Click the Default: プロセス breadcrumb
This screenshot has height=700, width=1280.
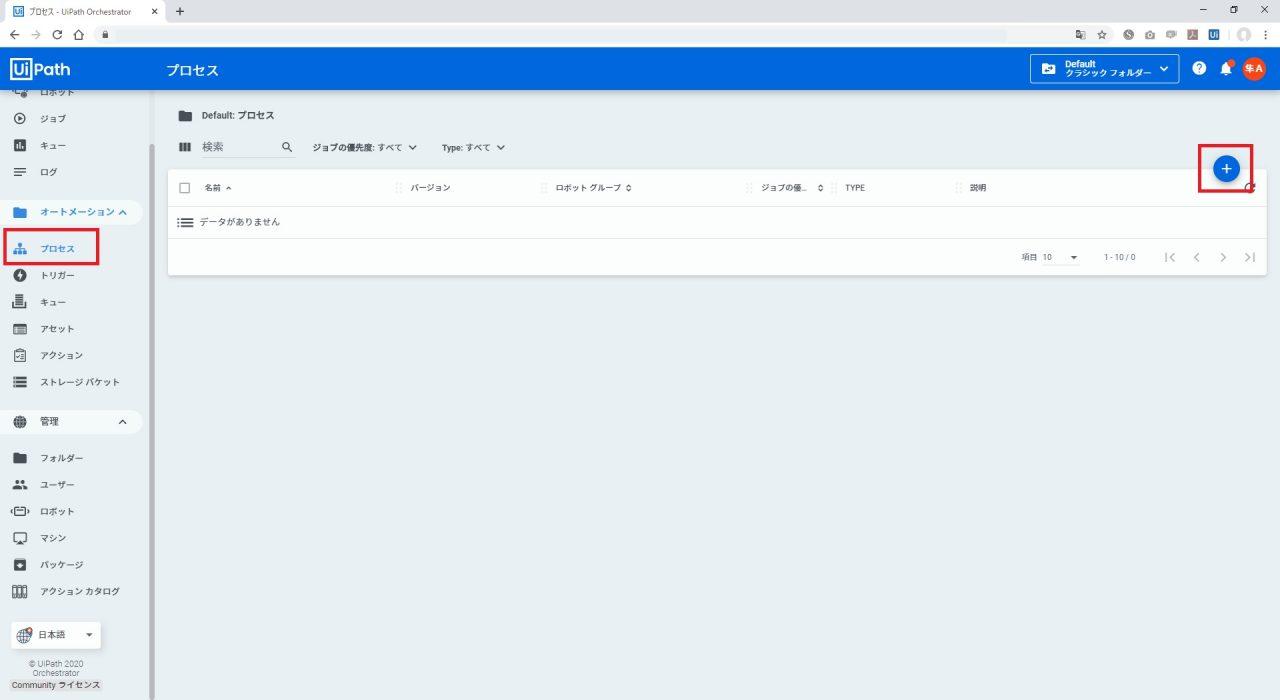(238, 116)
